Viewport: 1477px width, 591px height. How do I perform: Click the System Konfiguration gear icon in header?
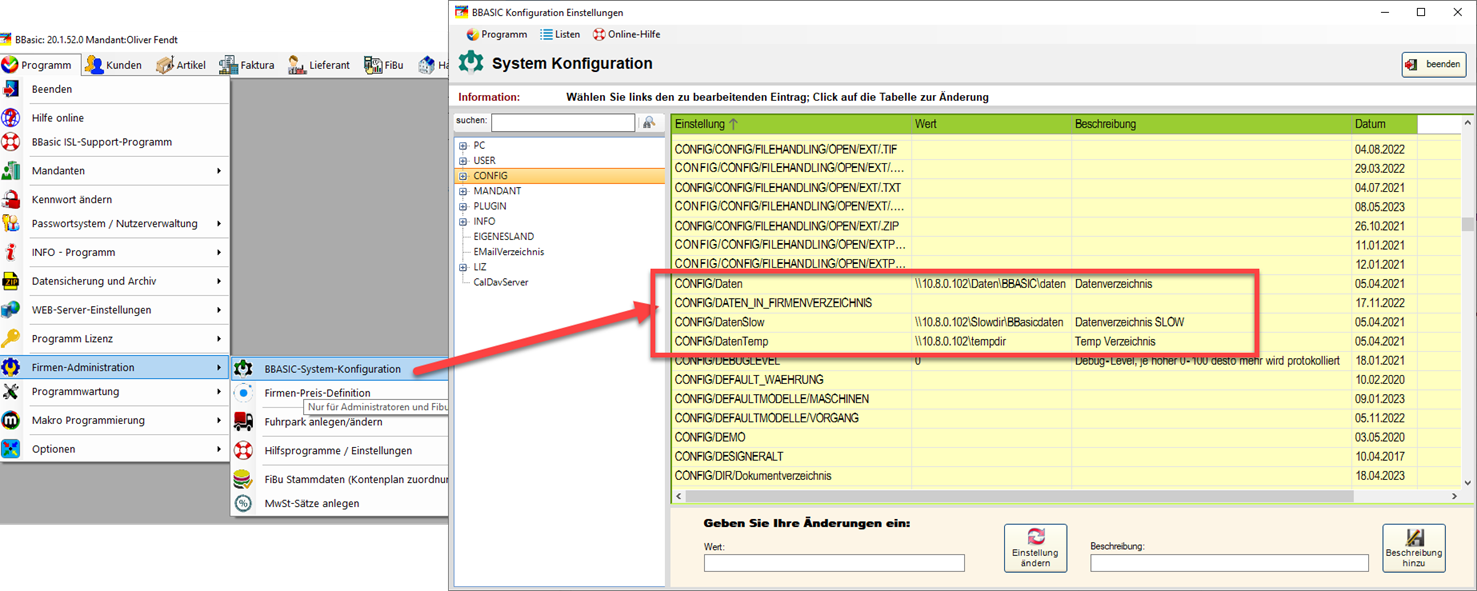point(471,63)
